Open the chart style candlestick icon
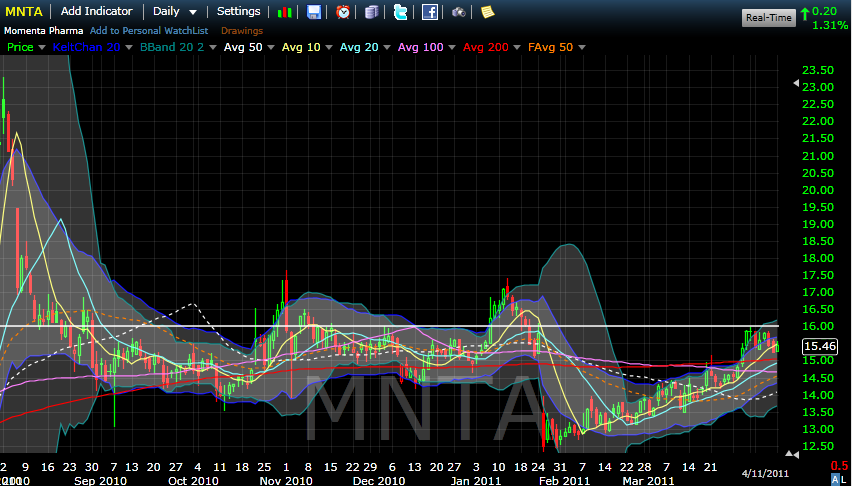 click(284, 12)
